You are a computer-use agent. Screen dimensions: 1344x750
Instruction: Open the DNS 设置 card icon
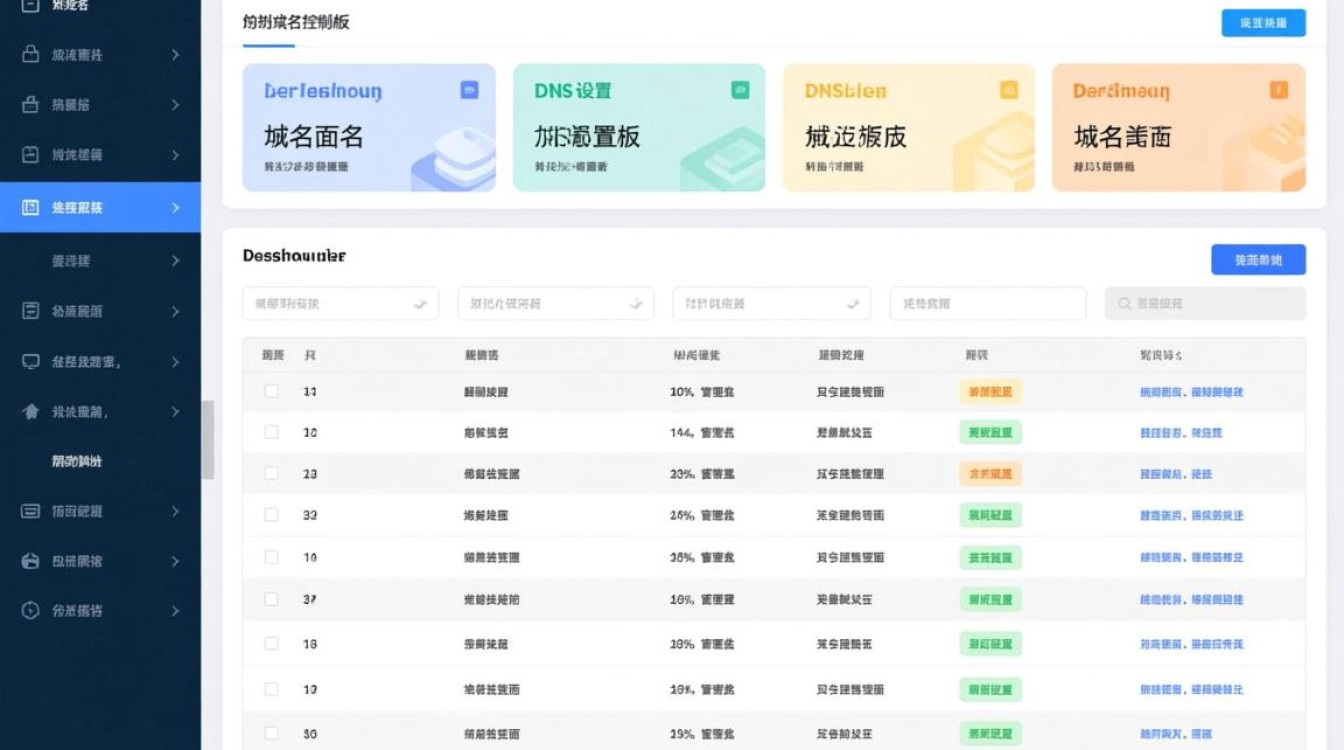740,89
